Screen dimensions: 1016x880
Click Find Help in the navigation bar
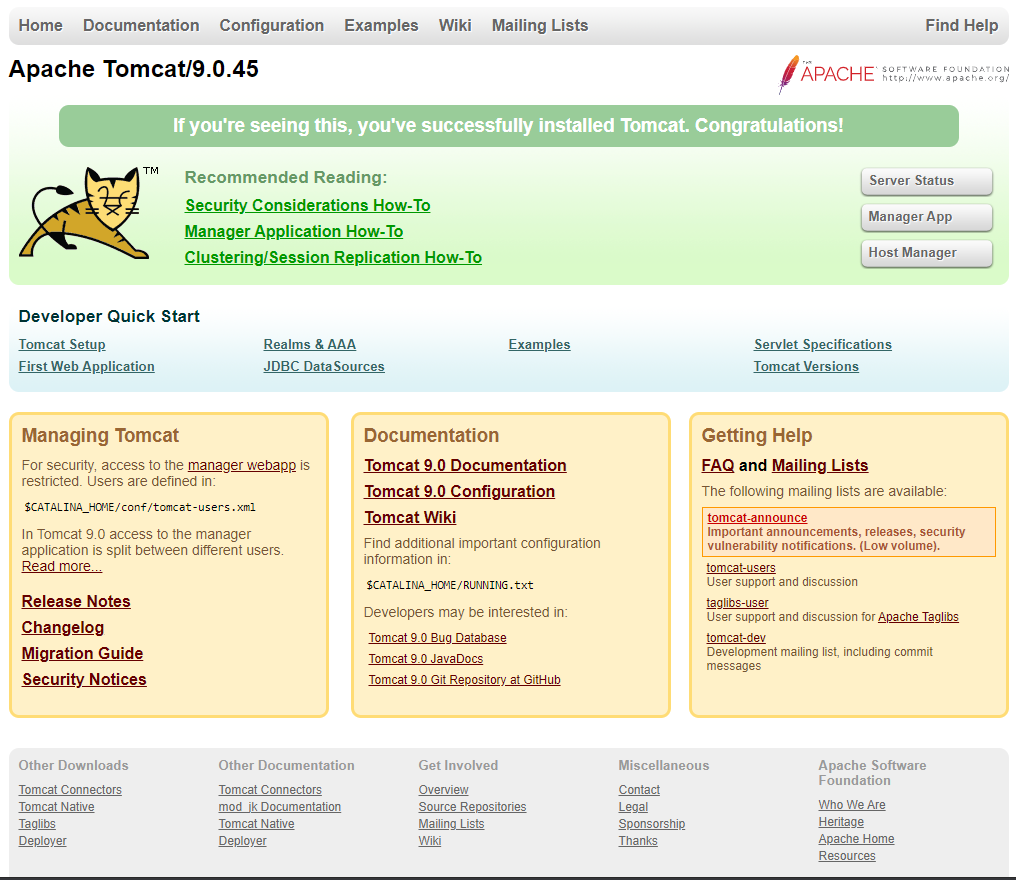pyautogui.click(x=961, y=25)
